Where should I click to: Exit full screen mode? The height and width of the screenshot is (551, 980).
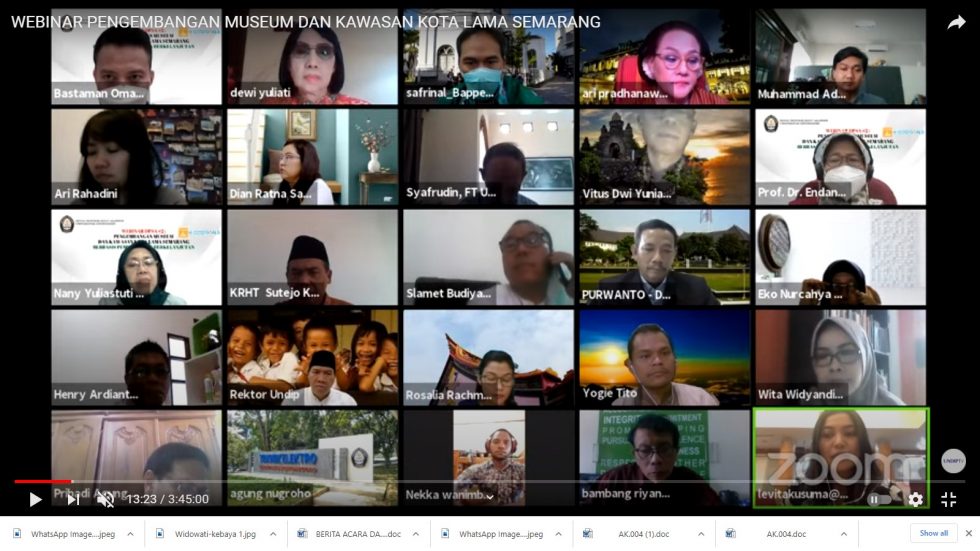[948, 499]
